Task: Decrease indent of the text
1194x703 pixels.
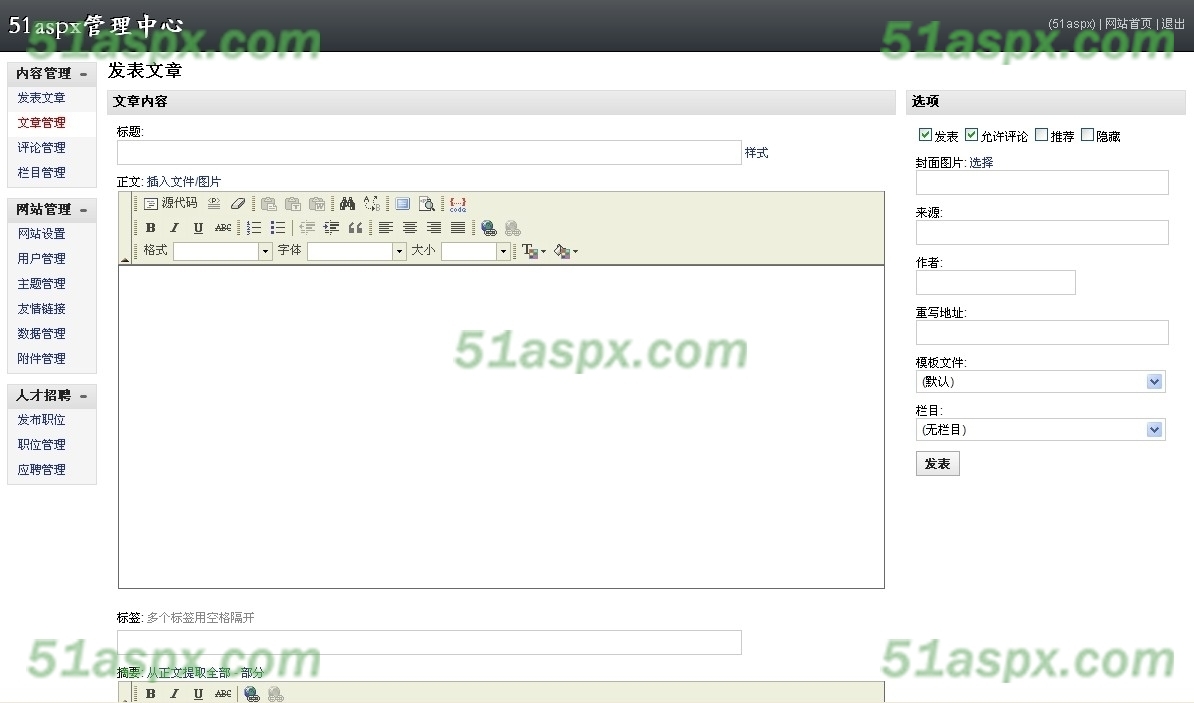Action: tap(307, 227)
